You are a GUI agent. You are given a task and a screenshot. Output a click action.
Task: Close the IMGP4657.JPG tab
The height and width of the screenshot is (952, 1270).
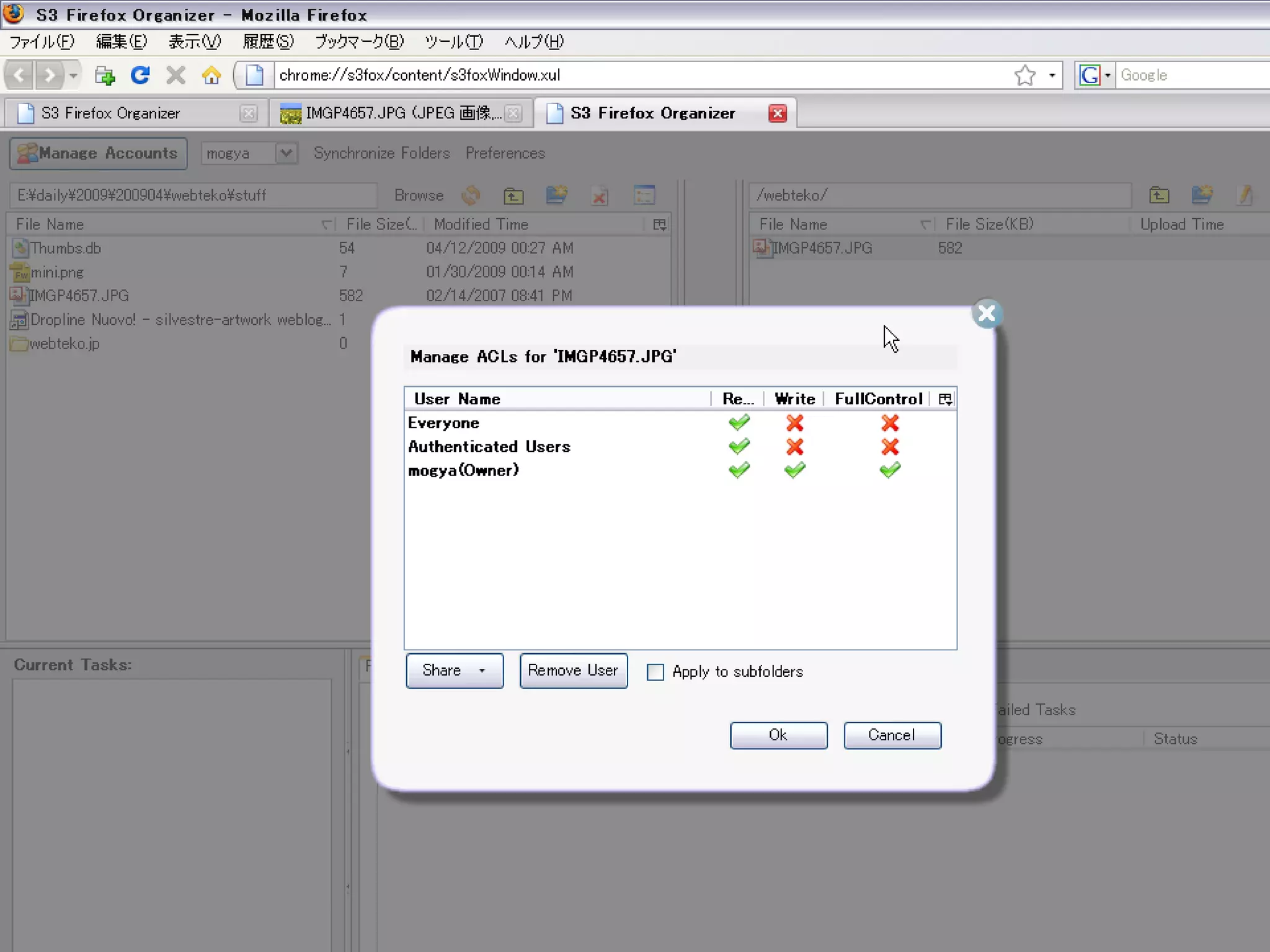pyautogui.click(x=513, y=113)
